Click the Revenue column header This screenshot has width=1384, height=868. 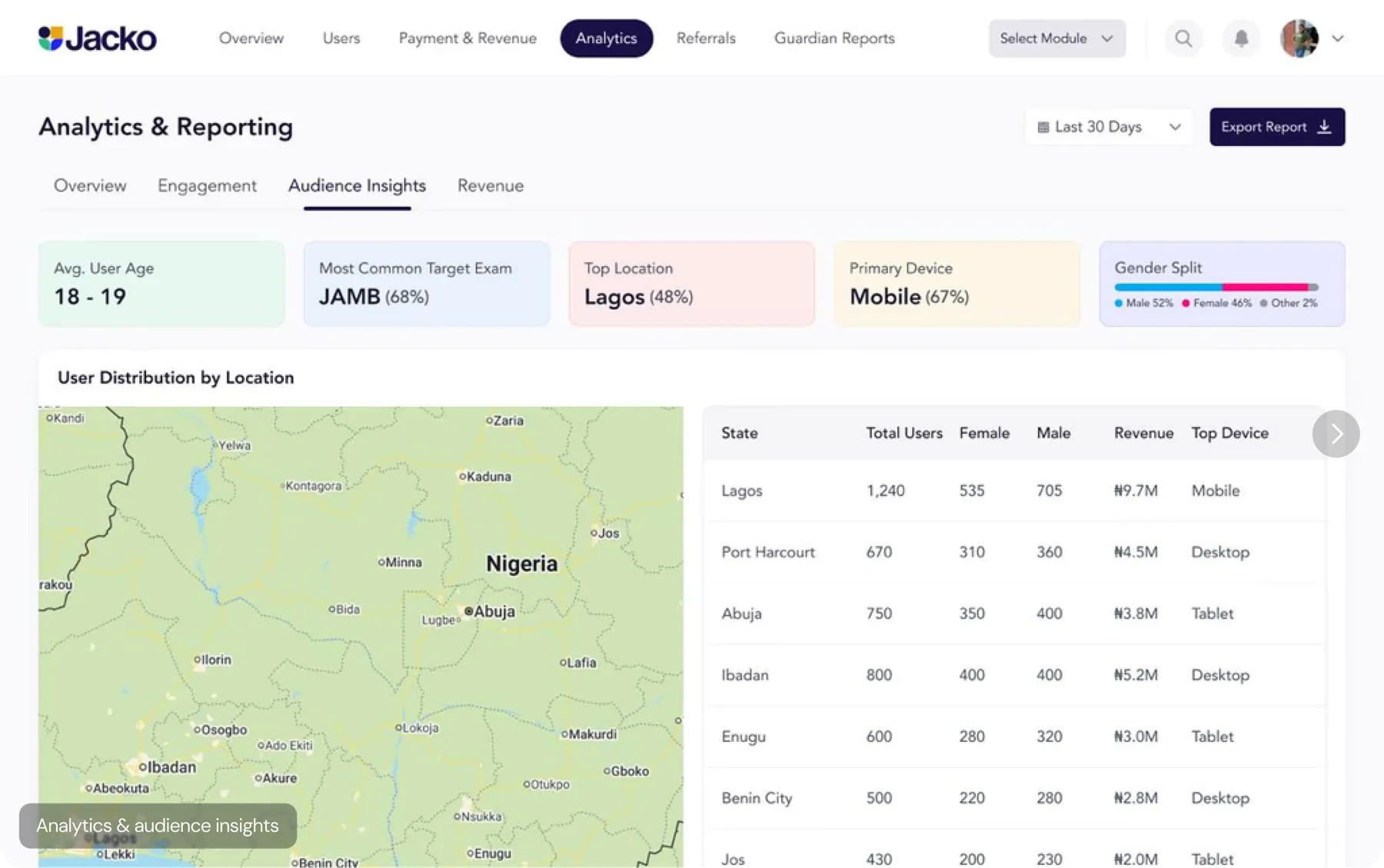[1144, 434]
